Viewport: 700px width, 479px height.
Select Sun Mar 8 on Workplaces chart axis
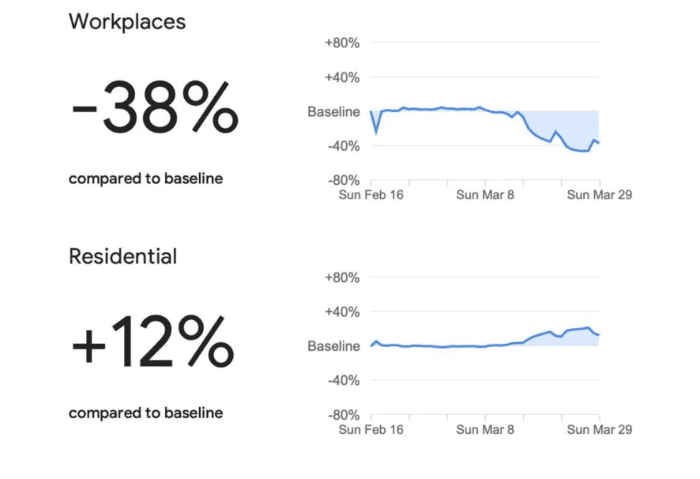tap(484, 195)
